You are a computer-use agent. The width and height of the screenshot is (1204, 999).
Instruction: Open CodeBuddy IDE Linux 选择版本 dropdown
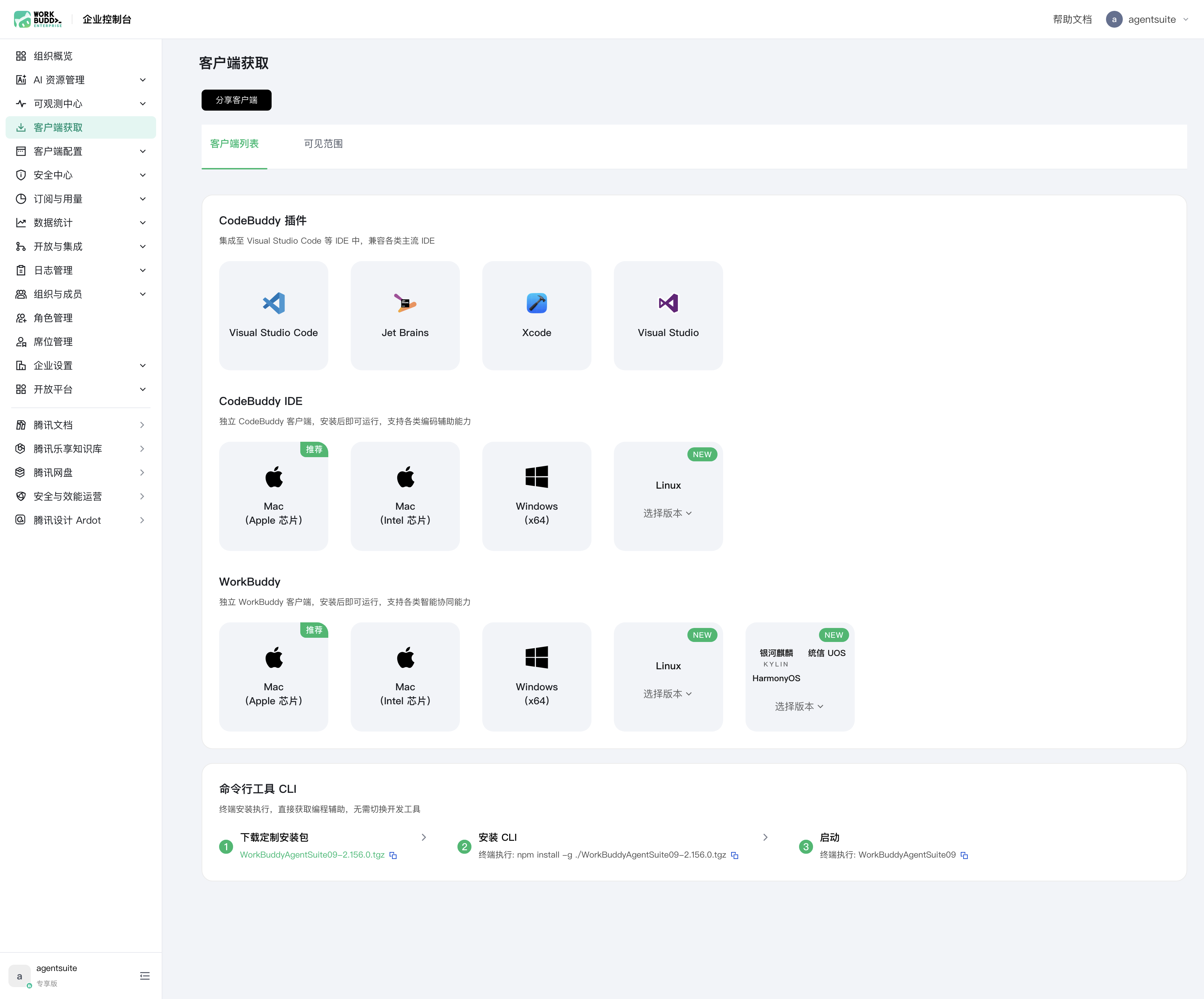(667, 513)
